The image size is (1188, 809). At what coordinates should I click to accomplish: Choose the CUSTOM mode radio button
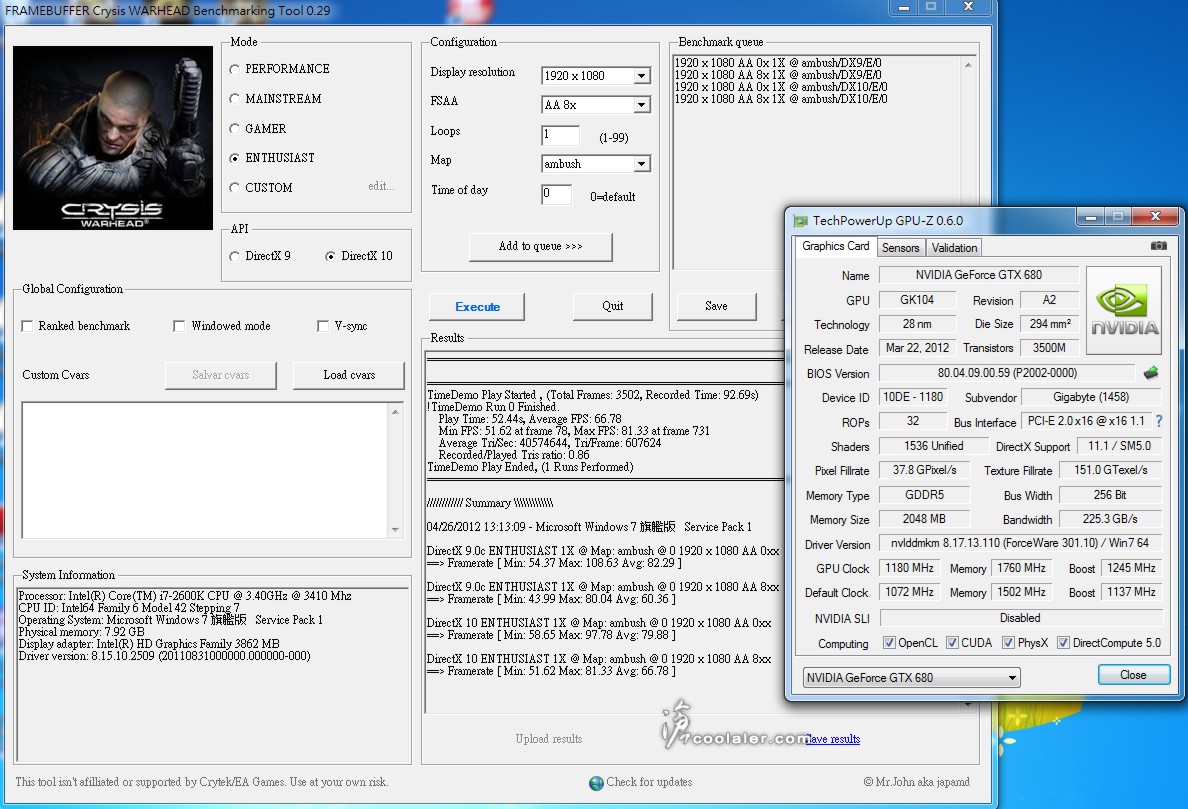tap(234, 188)
